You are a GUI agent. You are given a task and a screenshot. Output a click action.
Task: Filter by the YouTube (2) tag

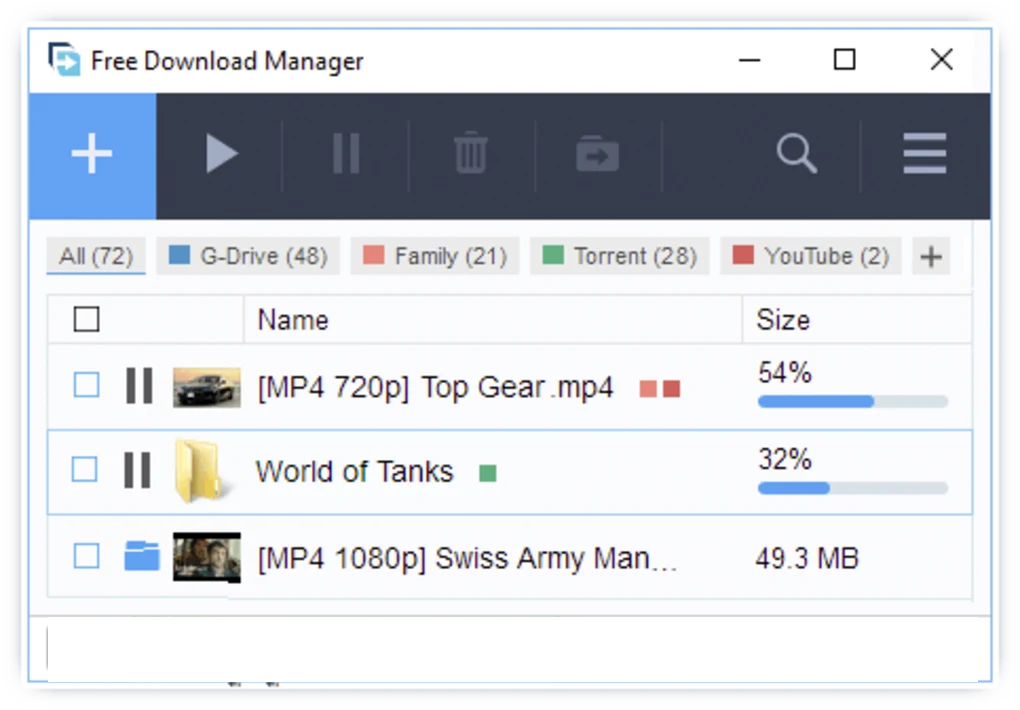[x=811, y=256]
